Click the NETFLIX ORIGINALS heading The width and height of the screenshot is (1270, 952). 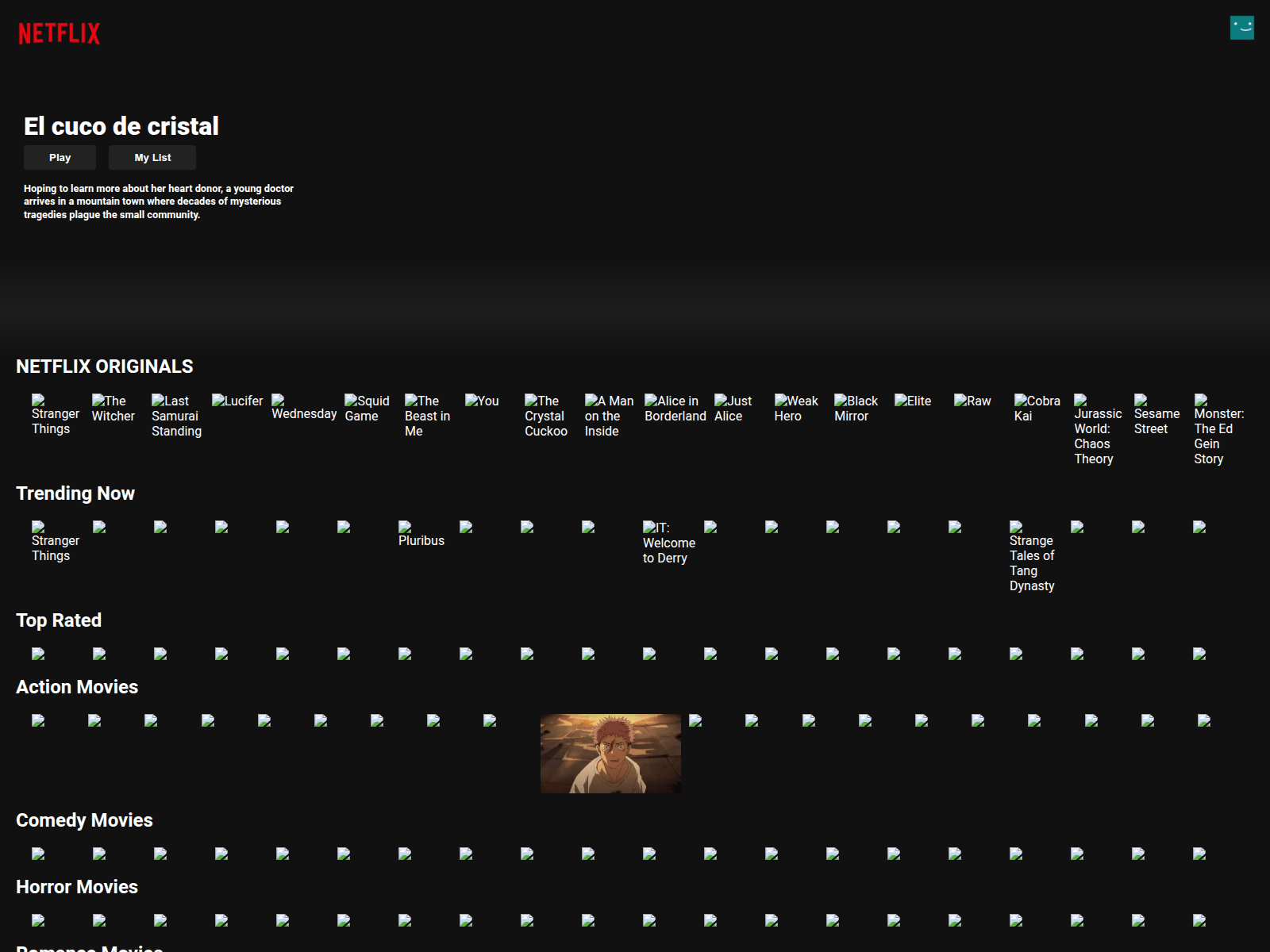pyautogui.click(x=105, y=367)
